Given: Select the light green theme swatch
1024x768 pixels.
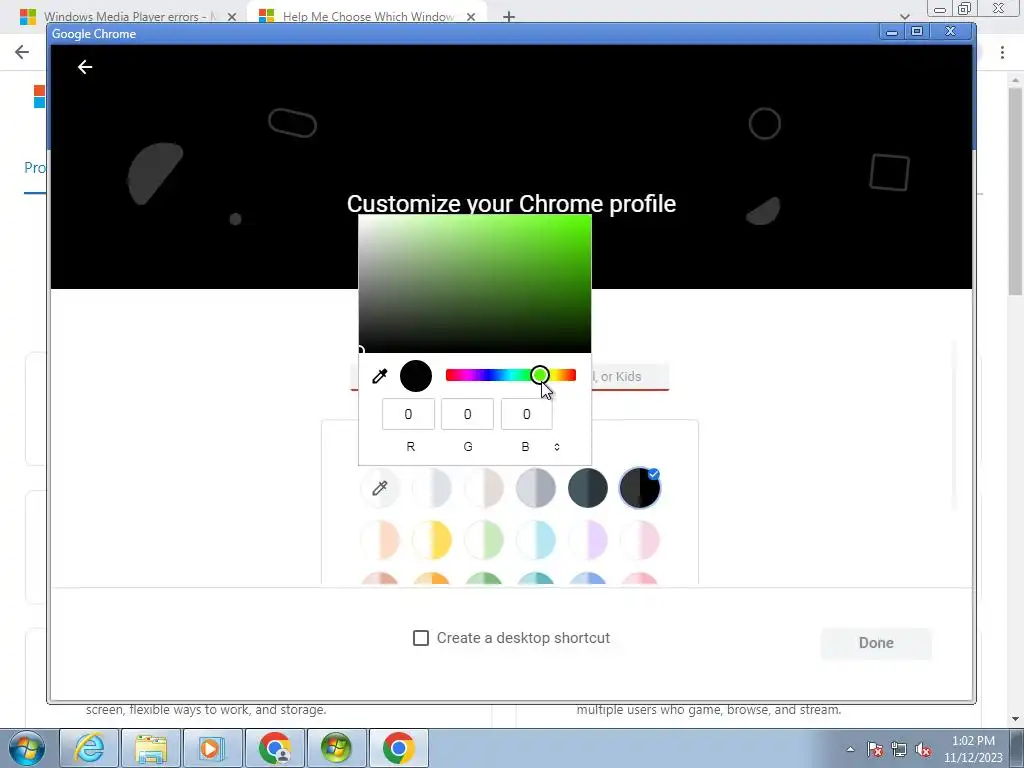Looking at the screenshot, I should (484, 540).
